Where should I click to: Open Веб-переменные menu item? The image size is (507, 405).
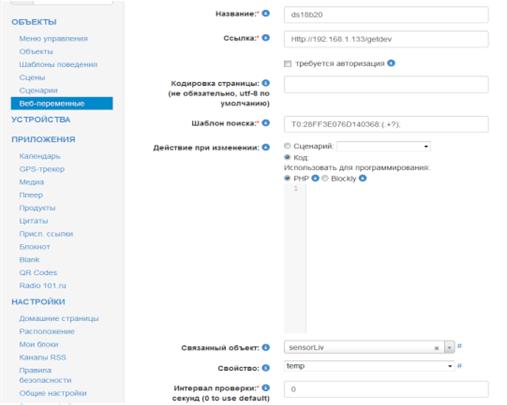62,103
